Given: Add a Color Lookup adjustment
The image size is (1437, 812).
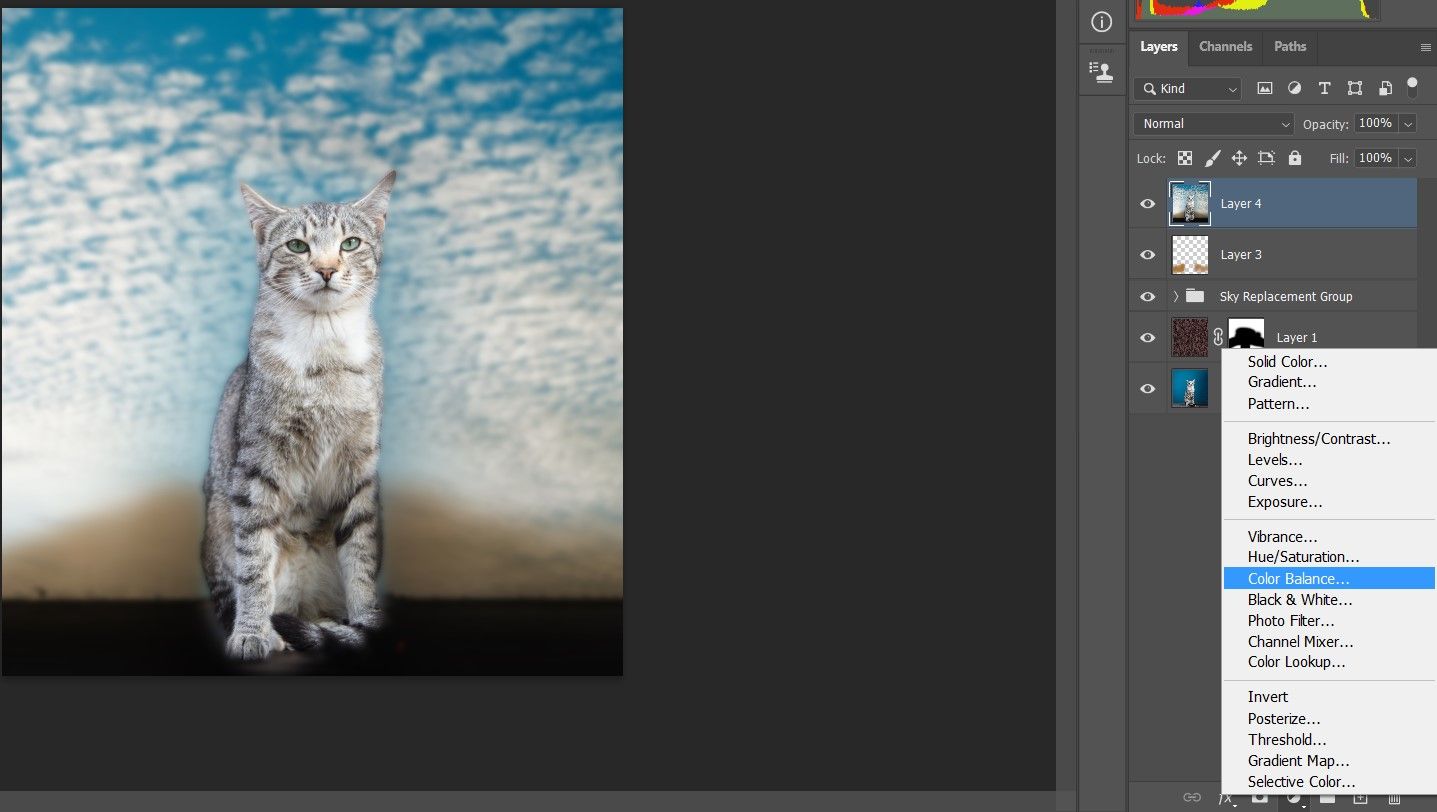Looking at the screenshot, I should (1329, 662).
